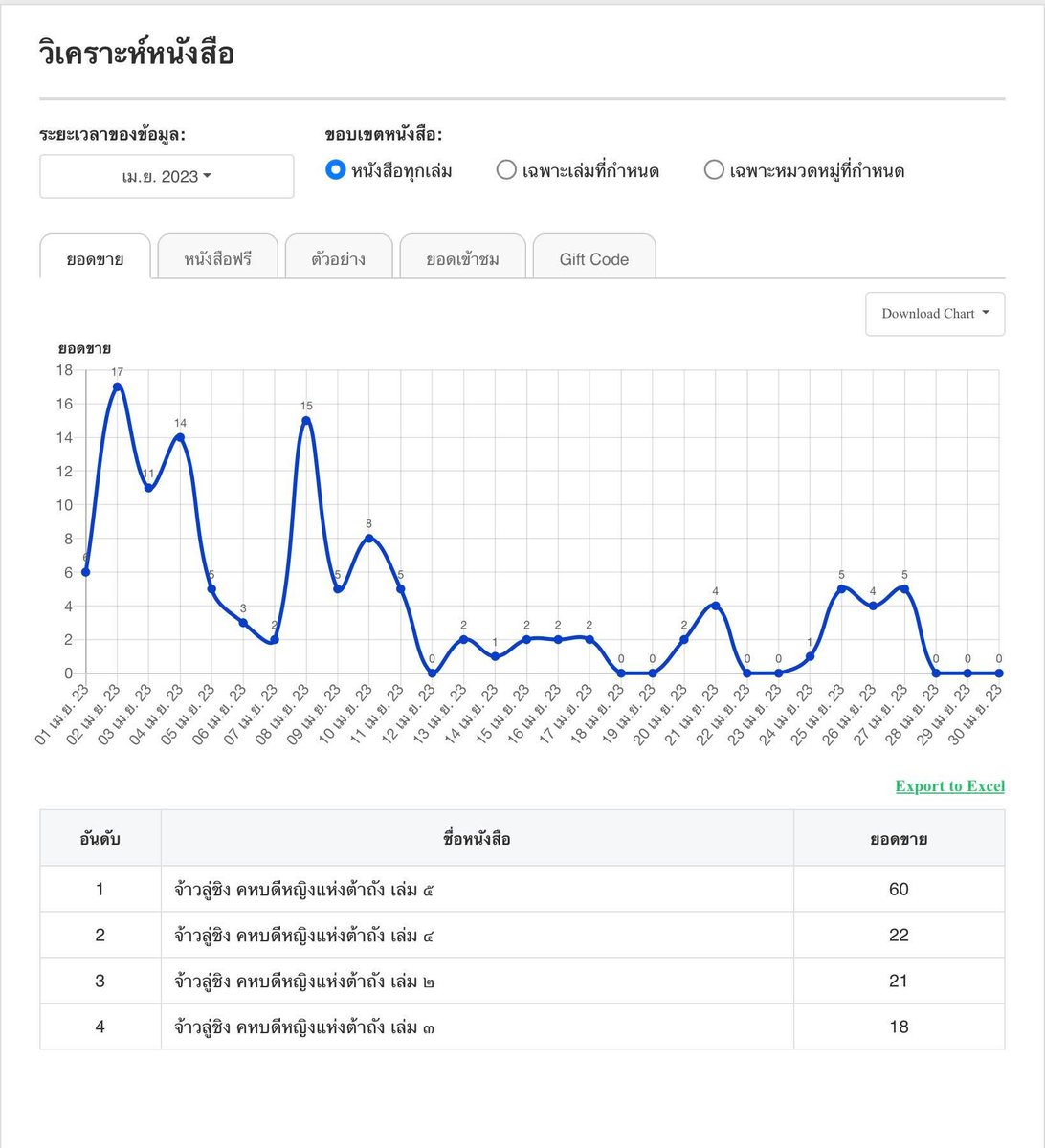Select เฉพาะหมวดหมู่ที่กำหนด radio option
1045x1148 pixels.
click(x=714, y=170)
